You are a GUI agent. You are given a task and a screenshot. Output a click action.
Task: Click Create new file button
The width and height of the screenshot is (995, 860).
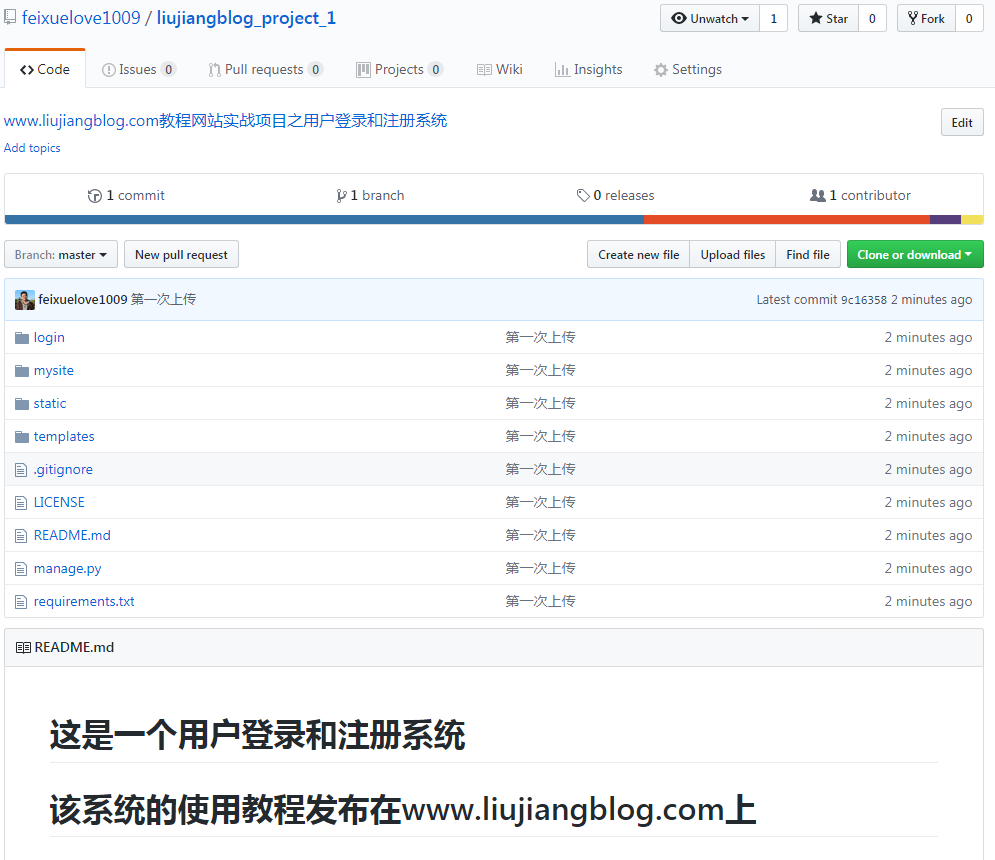coord(638,255)
